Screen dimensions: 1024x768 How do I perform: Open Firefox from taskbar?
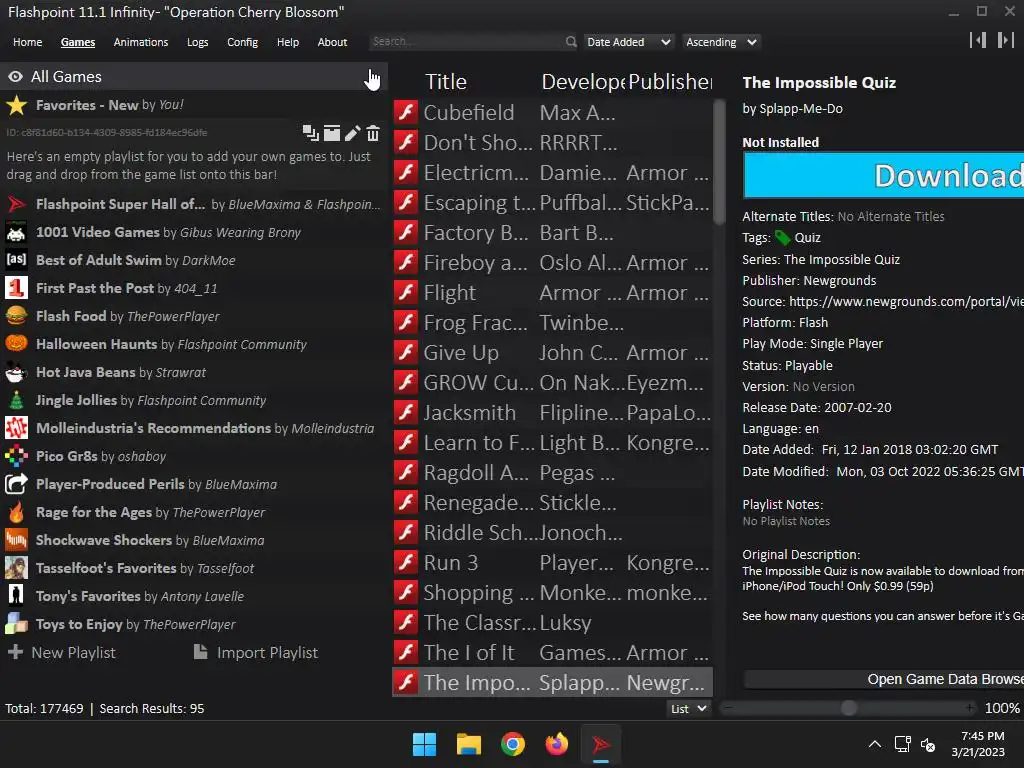556,744
